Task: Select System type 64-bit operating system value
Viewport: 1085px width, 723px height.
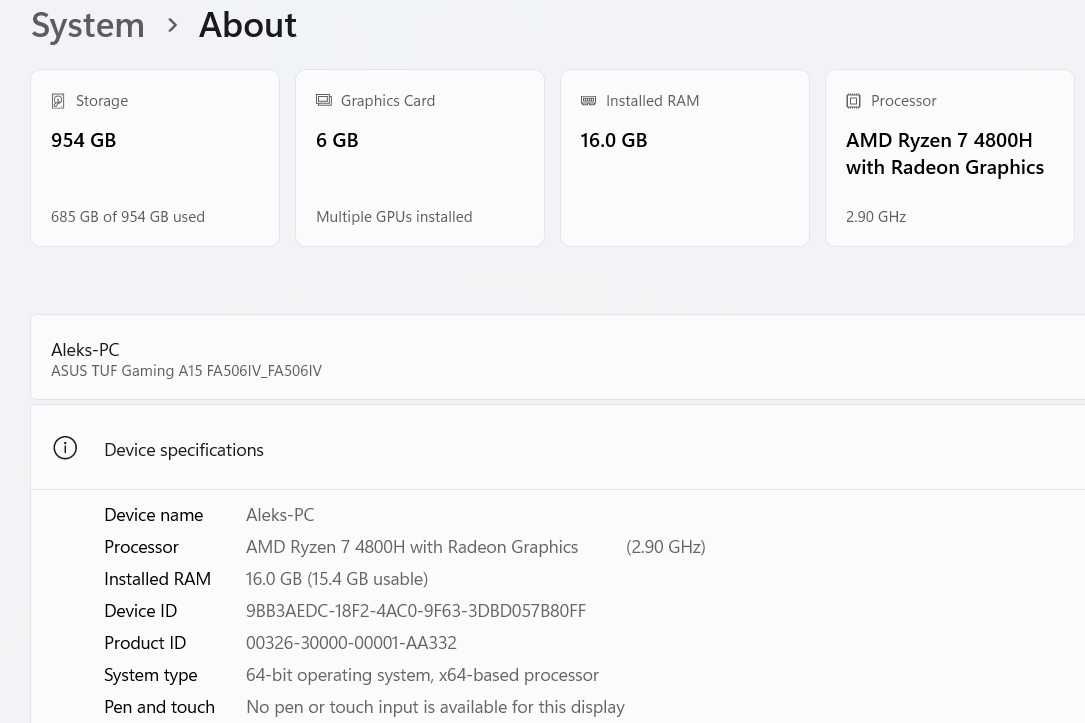Action: (x=423, y=675)
